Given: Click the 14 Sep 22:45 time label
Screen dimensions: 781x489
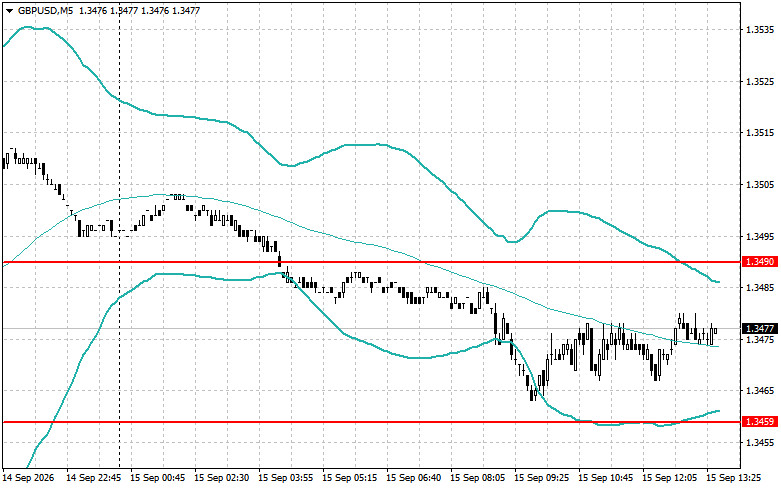Looking at the screenshot, I should coord(94,478).
